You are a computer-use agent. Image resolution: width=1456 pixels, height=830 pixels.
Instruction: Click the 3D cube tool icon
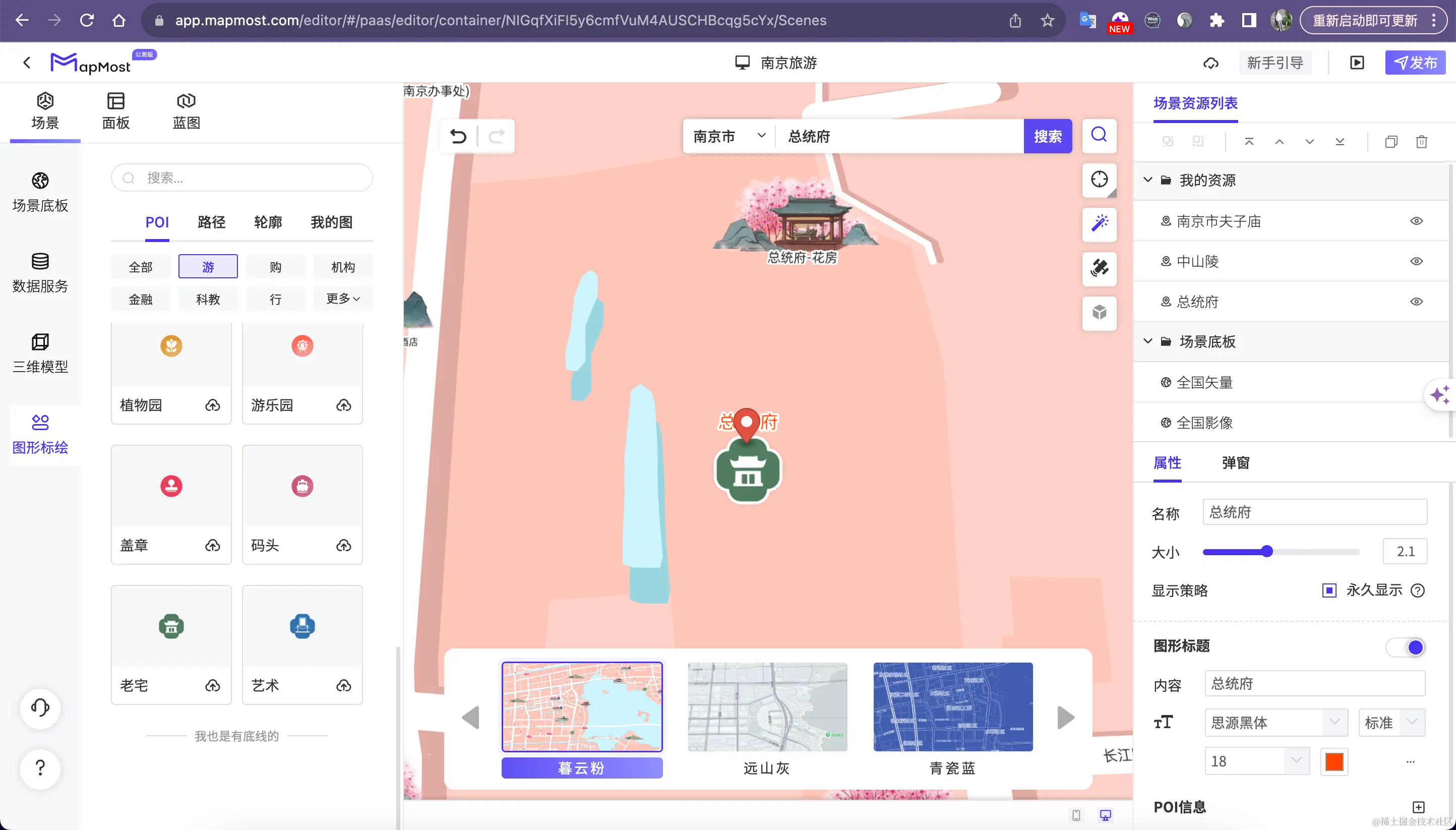pyautogui.click(x=1099, y=313)
